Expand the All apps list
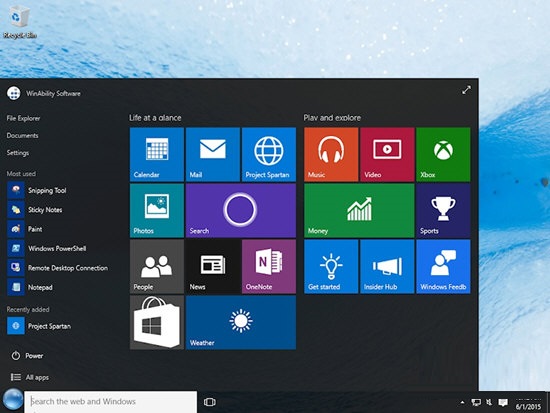The width and height of the screenshot is (550, 413). 30,377
